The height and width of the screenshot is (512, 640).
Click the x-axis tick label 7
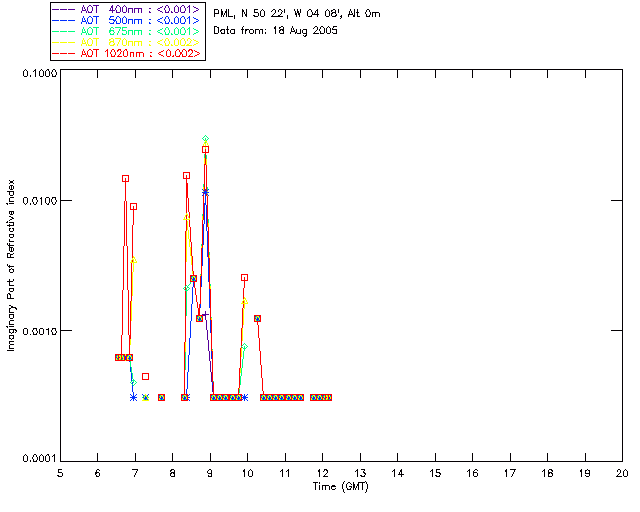[135, 473]
